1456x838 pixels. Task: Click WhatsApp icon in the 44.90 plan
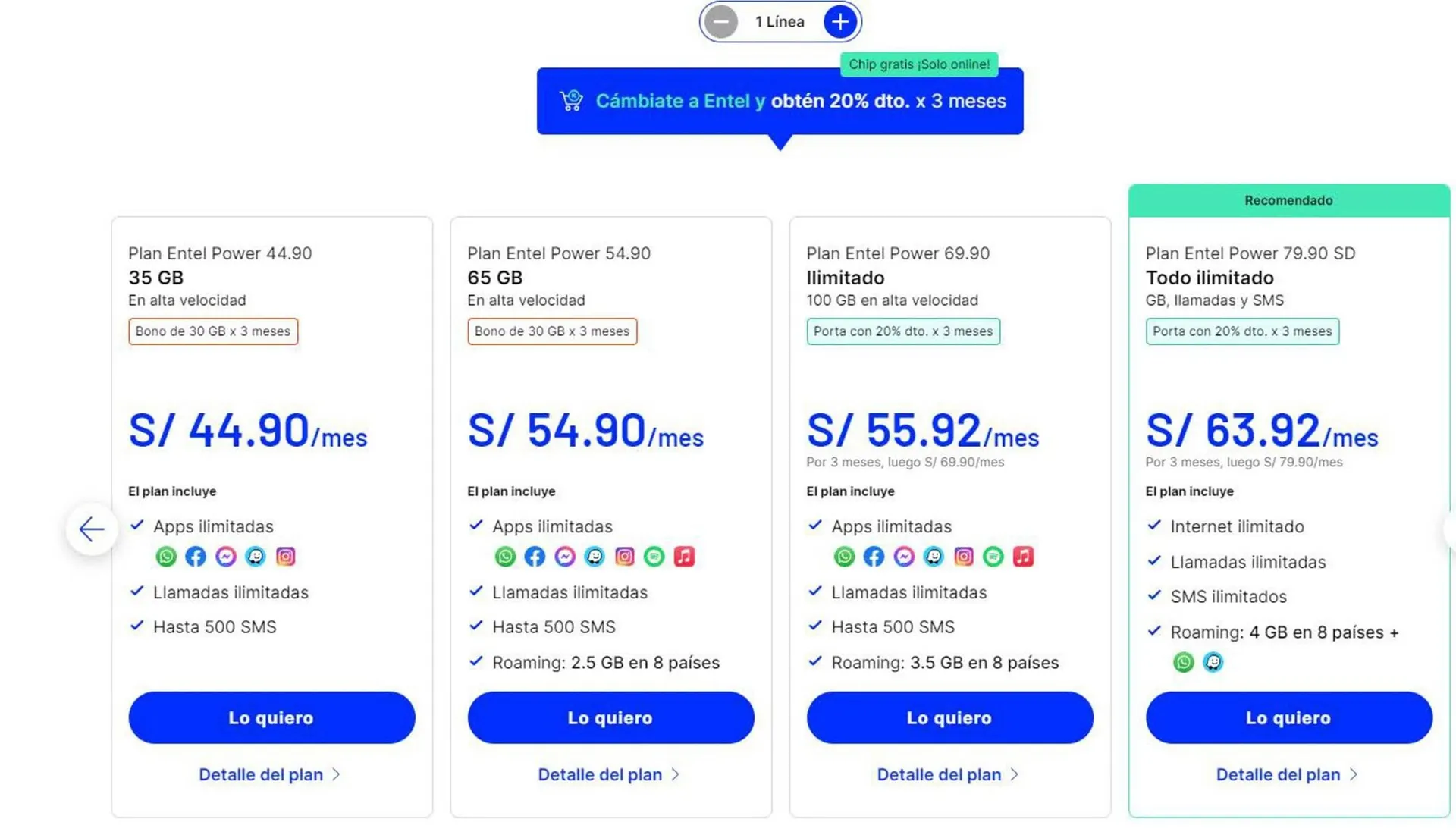[x=166, y=557]
